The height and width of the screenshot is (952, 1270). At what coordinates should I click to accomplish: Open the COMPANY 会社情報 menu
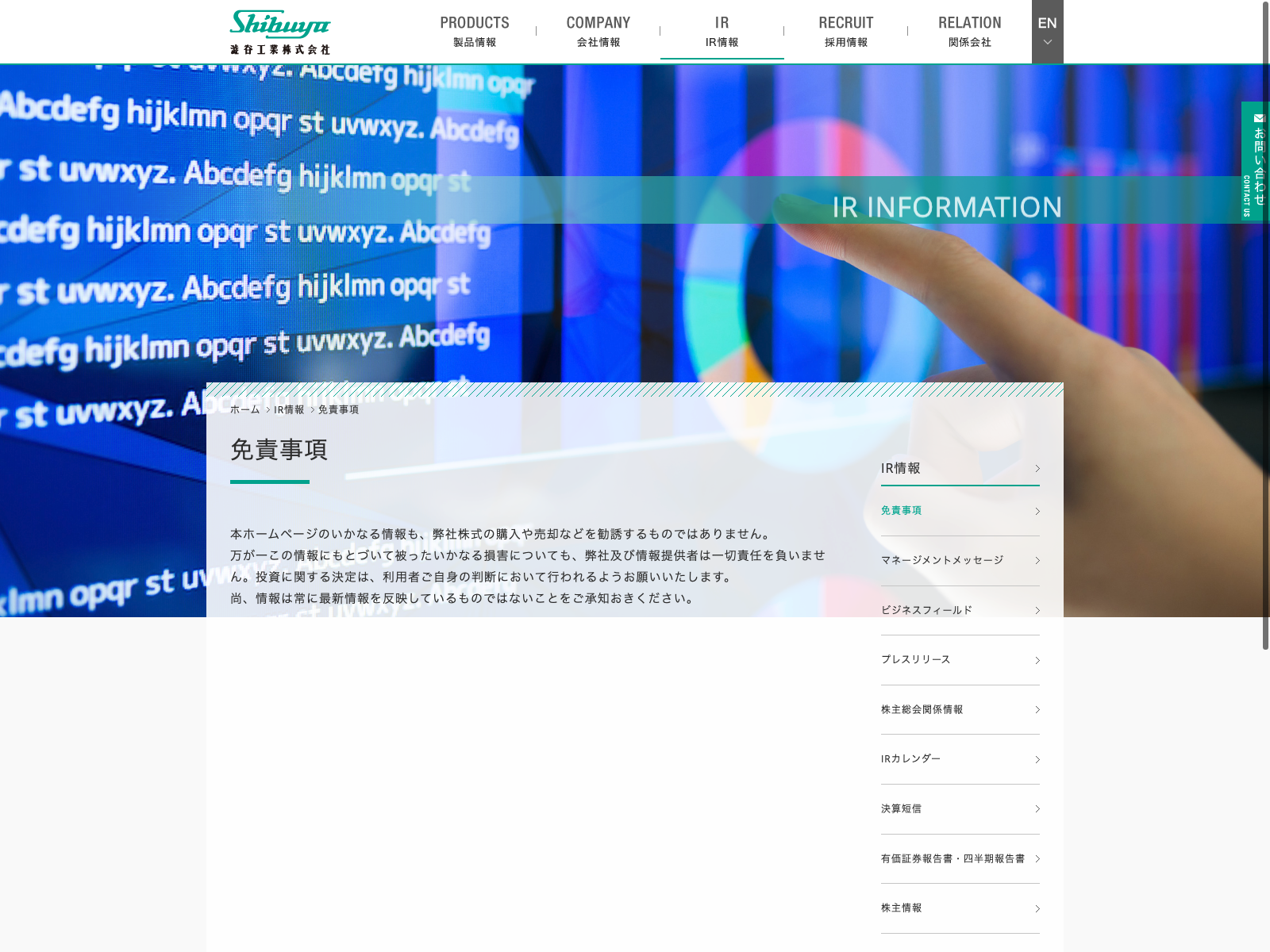(598, 32)
